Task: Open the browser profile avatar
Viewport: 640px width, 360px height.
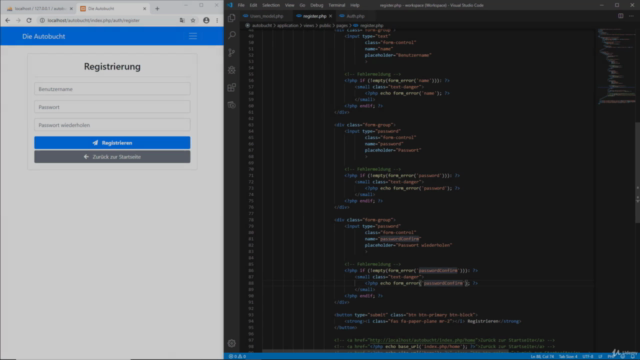Action: click(x=206, y=20)
